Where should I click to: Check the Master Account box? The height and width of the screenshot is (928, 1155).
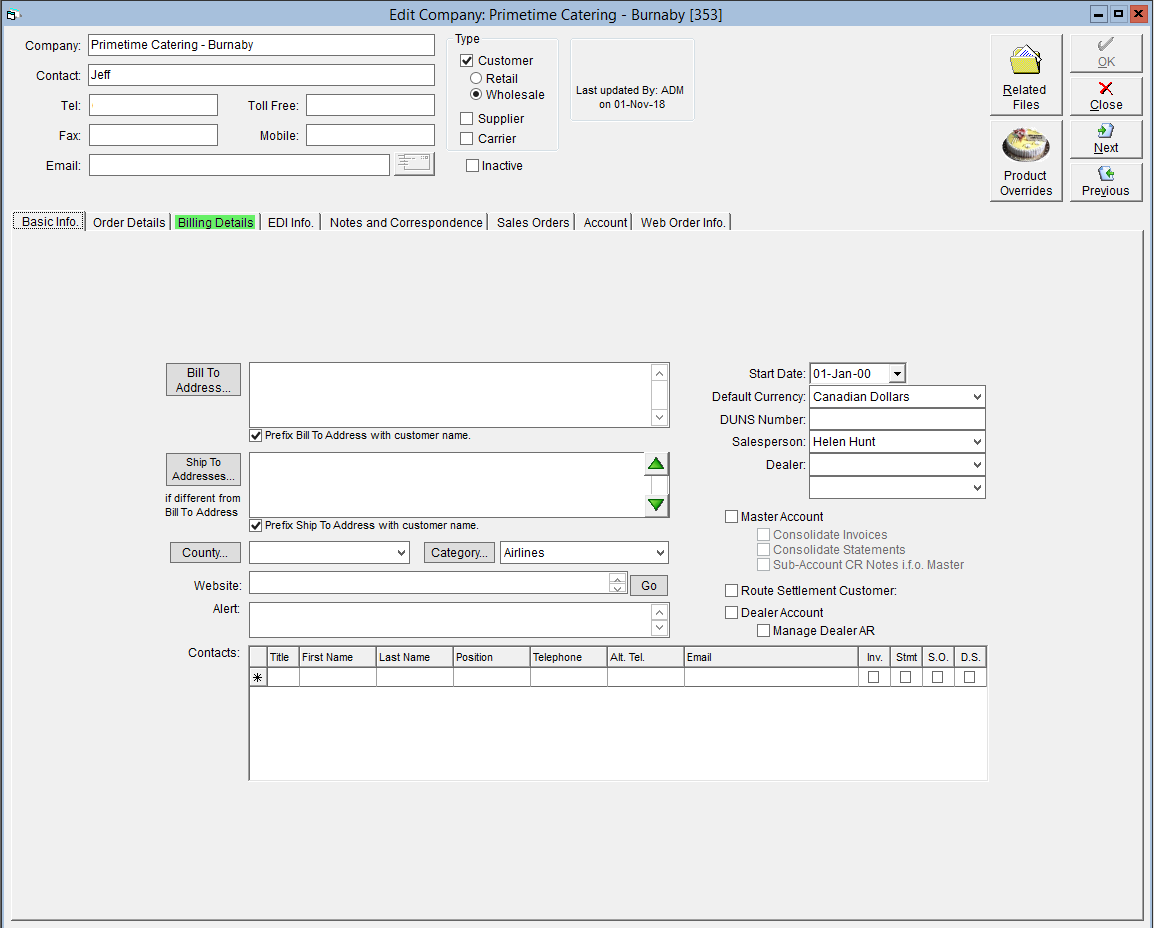(x=731, y=516)
